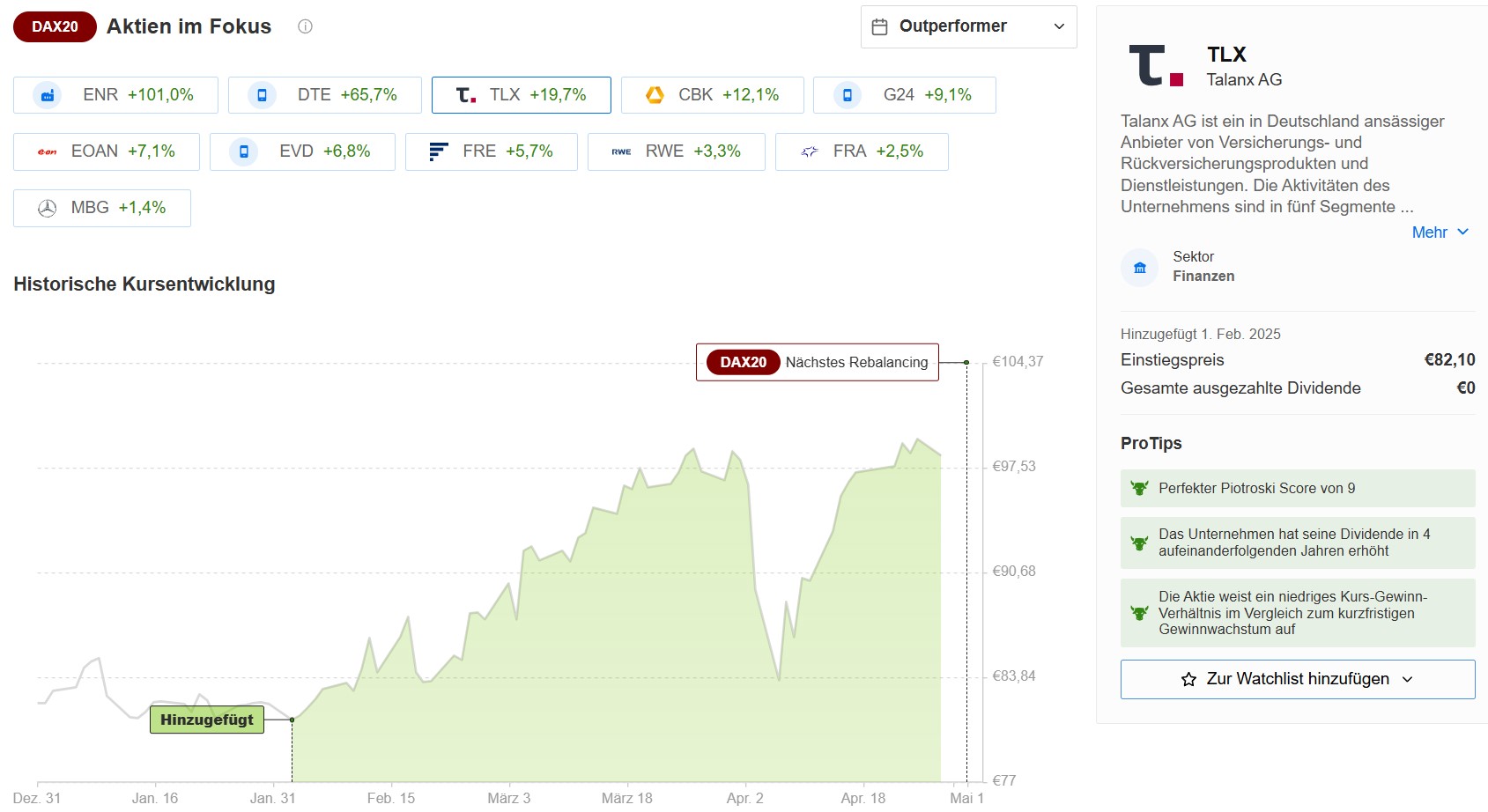
Task: Open the niedriges Kurs-Gewinn-Verhältnis tip
Action: [x=1298, y=613]
